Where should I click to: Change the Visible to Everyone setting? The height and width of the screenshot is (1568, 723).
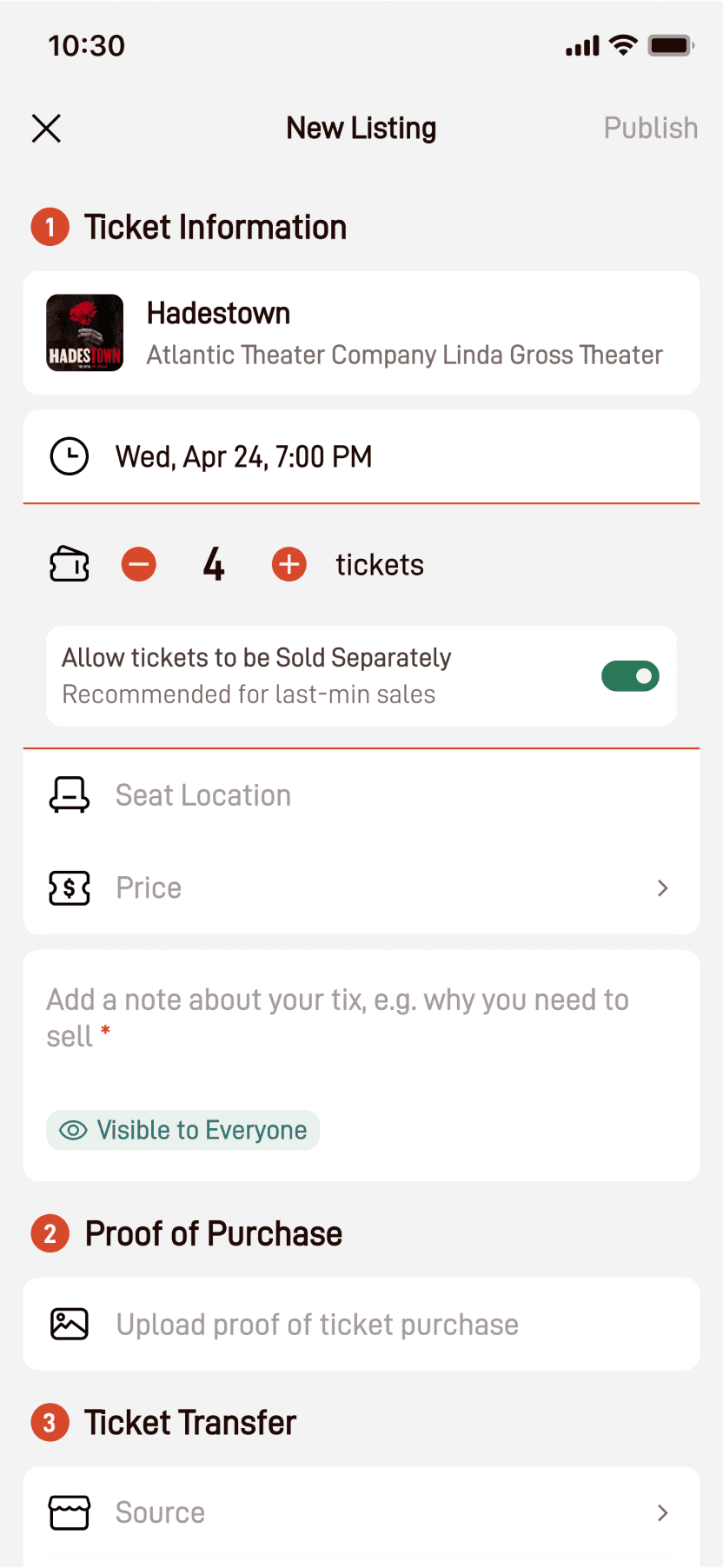coord(183,1130)
